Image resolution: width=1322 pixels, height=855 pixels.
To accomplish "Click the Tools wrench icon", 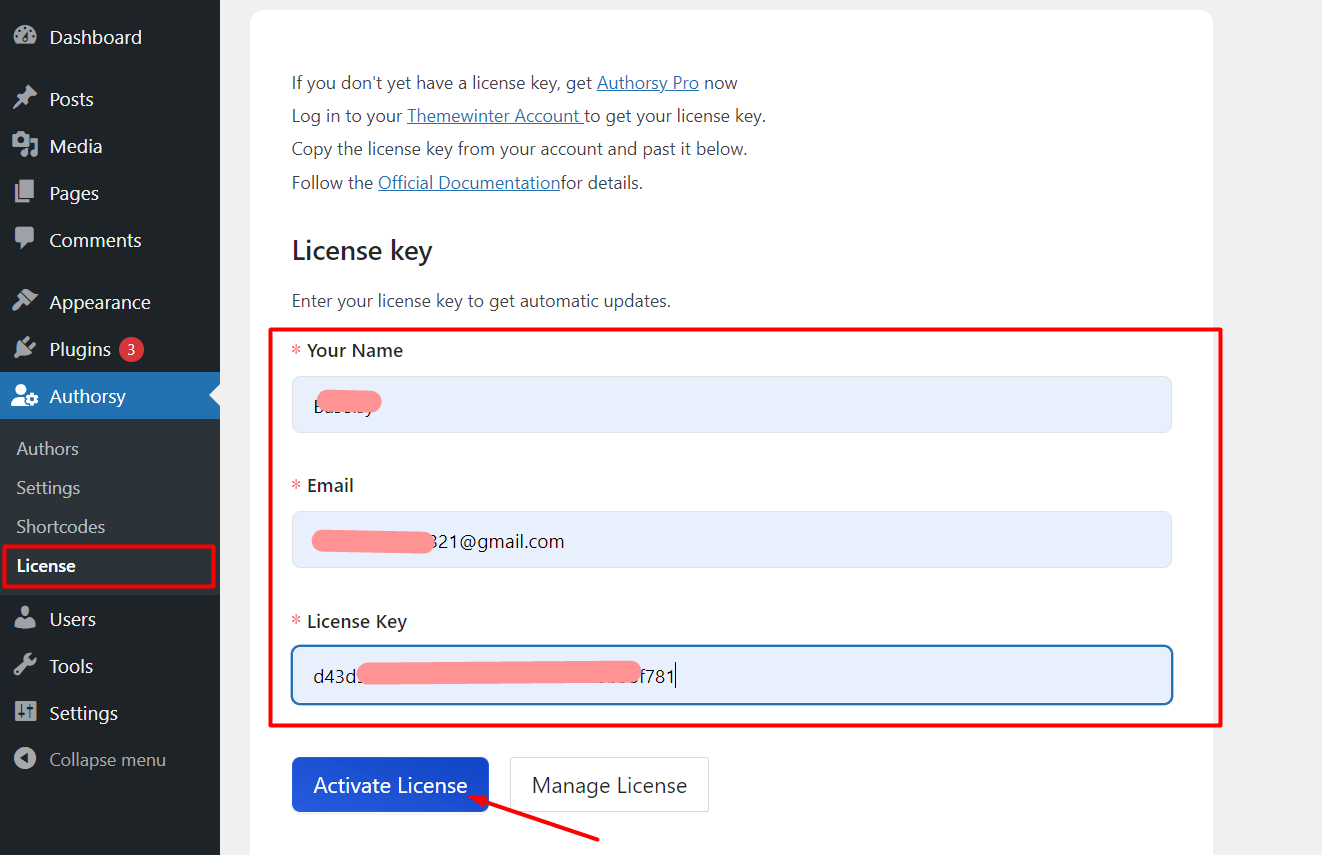I will point(25,666).
